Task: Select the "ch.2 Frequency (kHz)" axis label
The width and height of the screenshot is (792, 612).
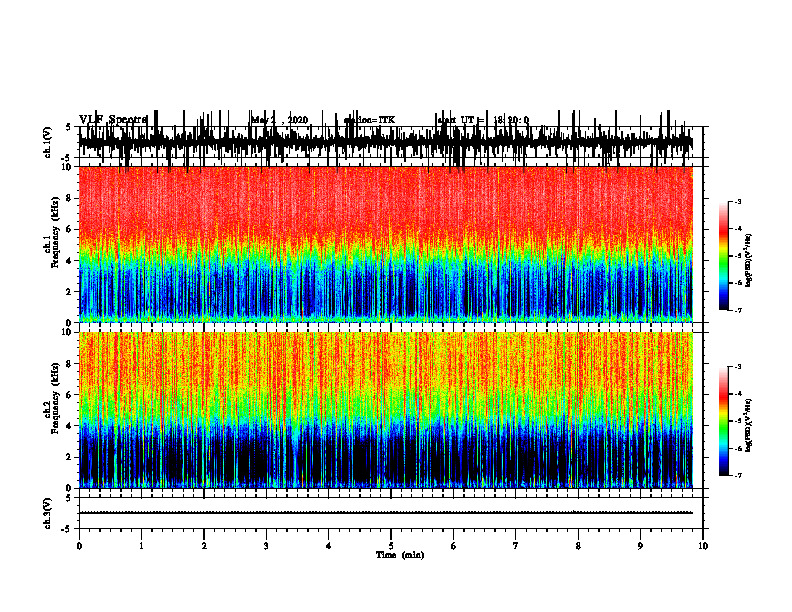Action: 52,398
